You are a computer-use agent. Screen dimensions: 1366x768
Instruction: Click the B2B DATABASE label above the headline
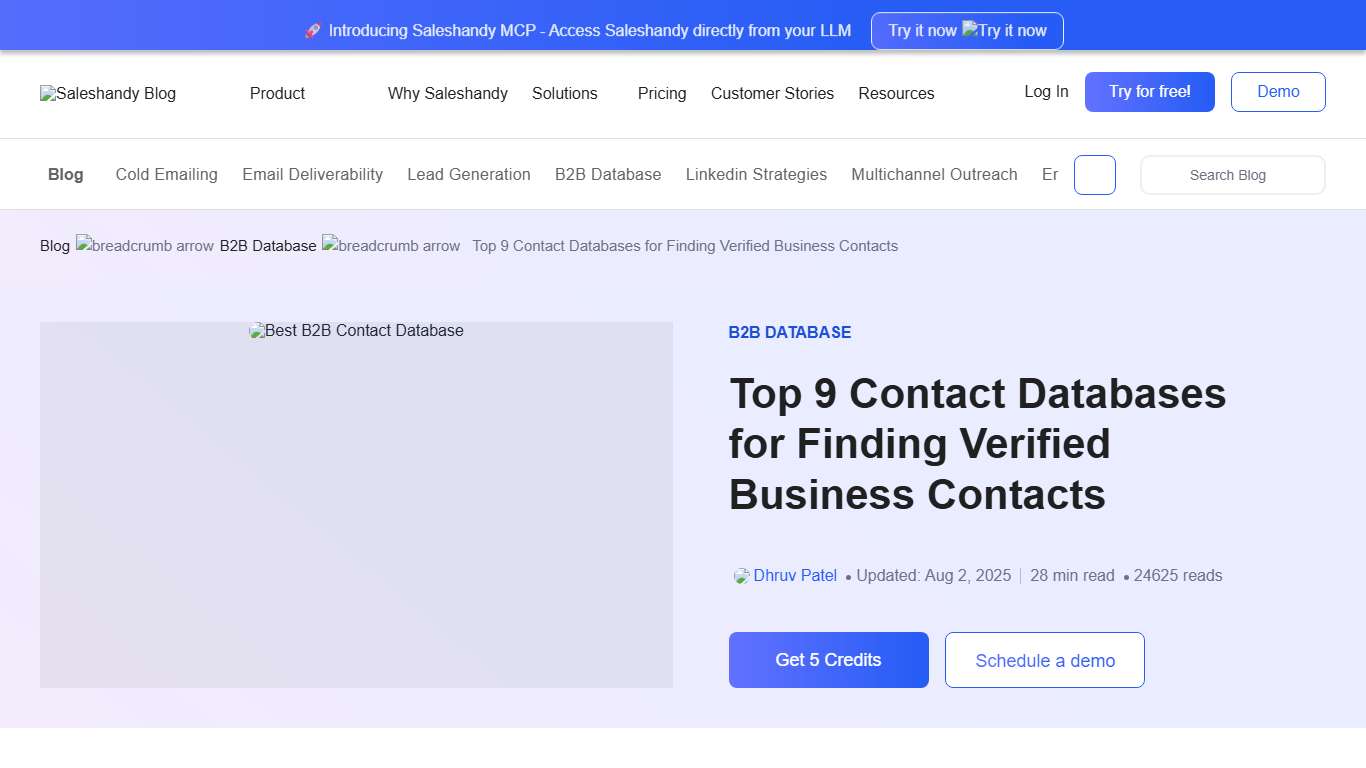pyautogui.click(x=790, y=332)
